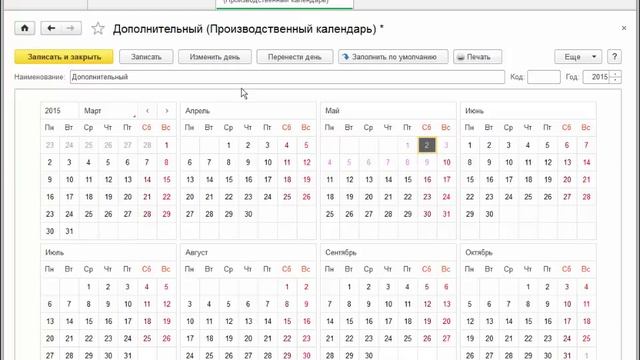
Task: Select October 25 in the calendar
Action: click(x=586, y=338)
